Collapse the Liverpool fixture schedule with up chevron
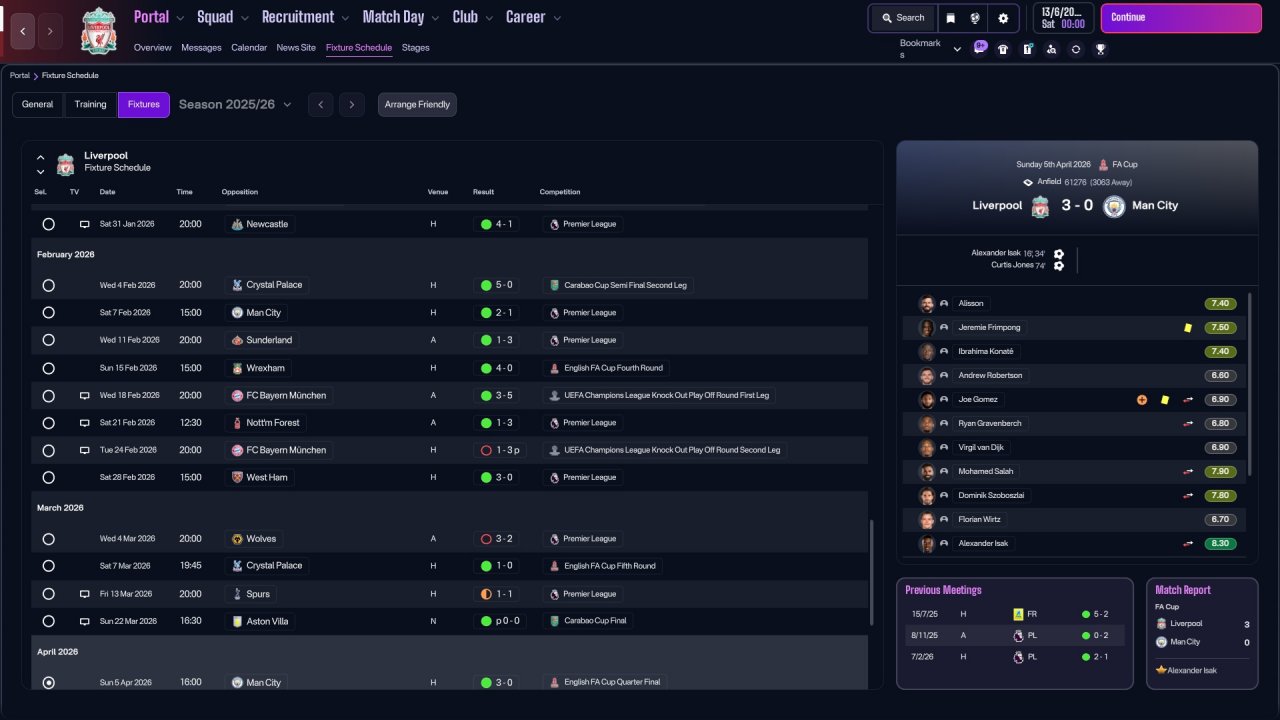 (x=41, y=157)
